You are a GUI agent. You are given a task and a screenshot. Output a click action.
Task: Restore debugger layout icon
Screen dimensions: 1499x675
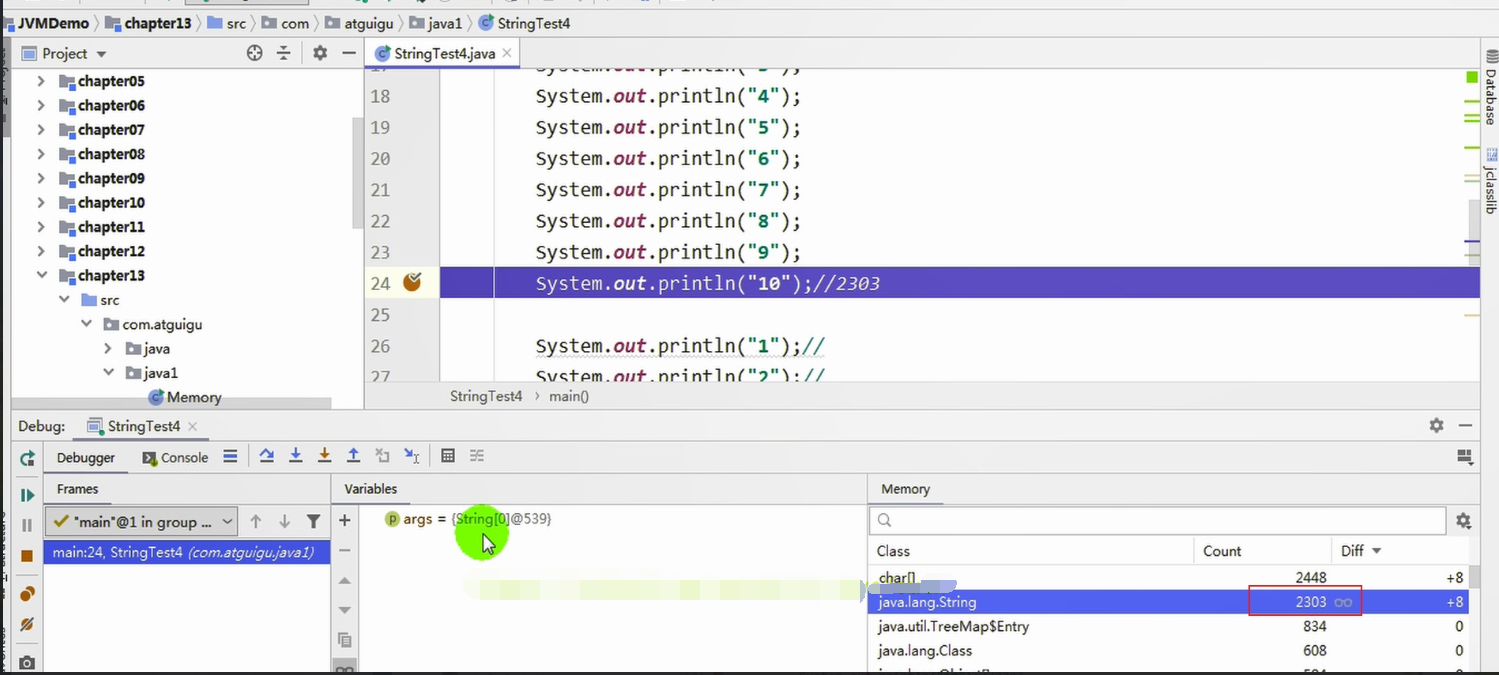tap(1465, 457)
